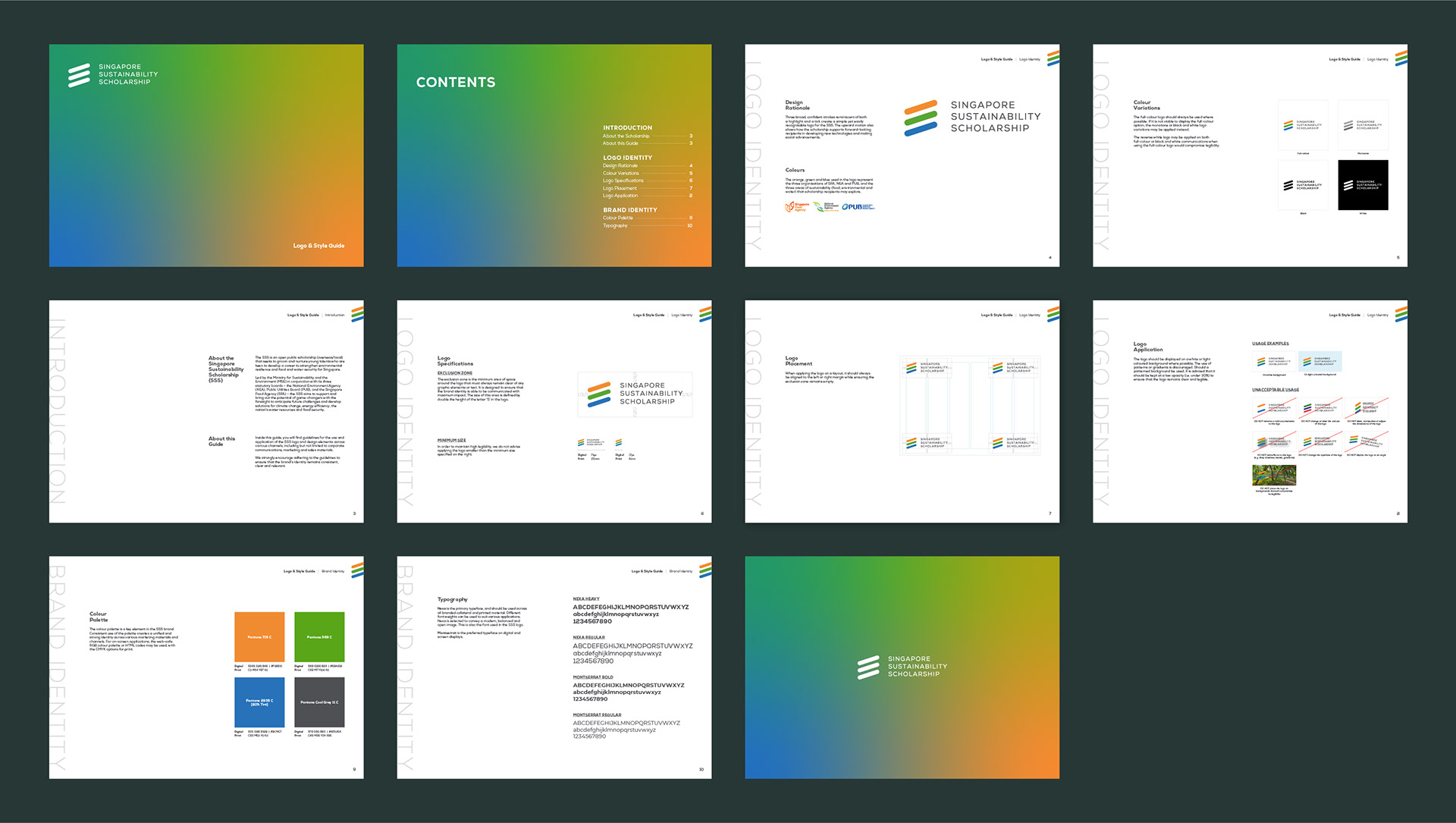Click the white logo on the cover page

point(113,74)
